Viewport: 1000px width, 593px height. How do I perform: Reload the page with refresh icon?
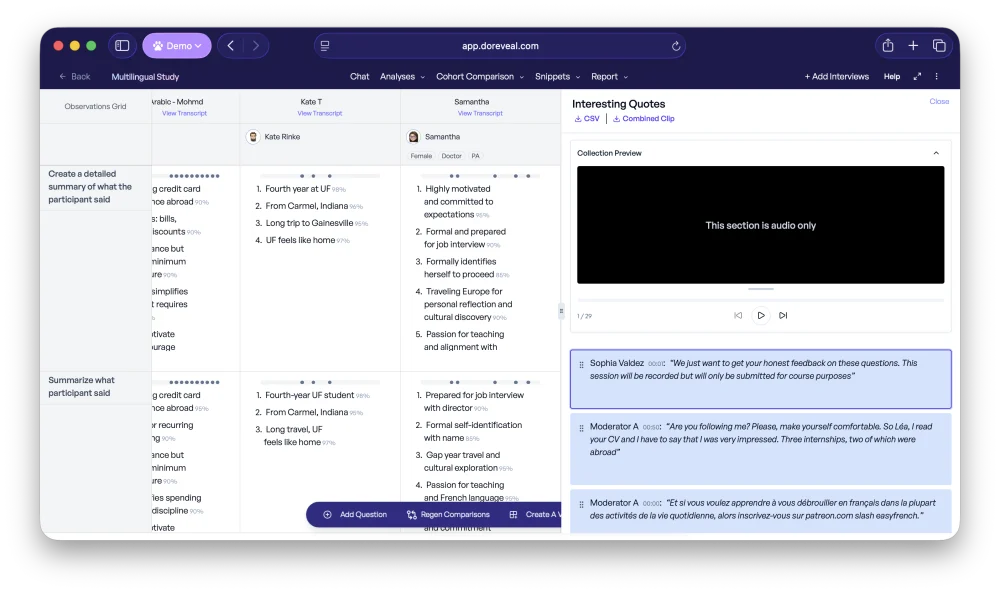click(676, 46)
